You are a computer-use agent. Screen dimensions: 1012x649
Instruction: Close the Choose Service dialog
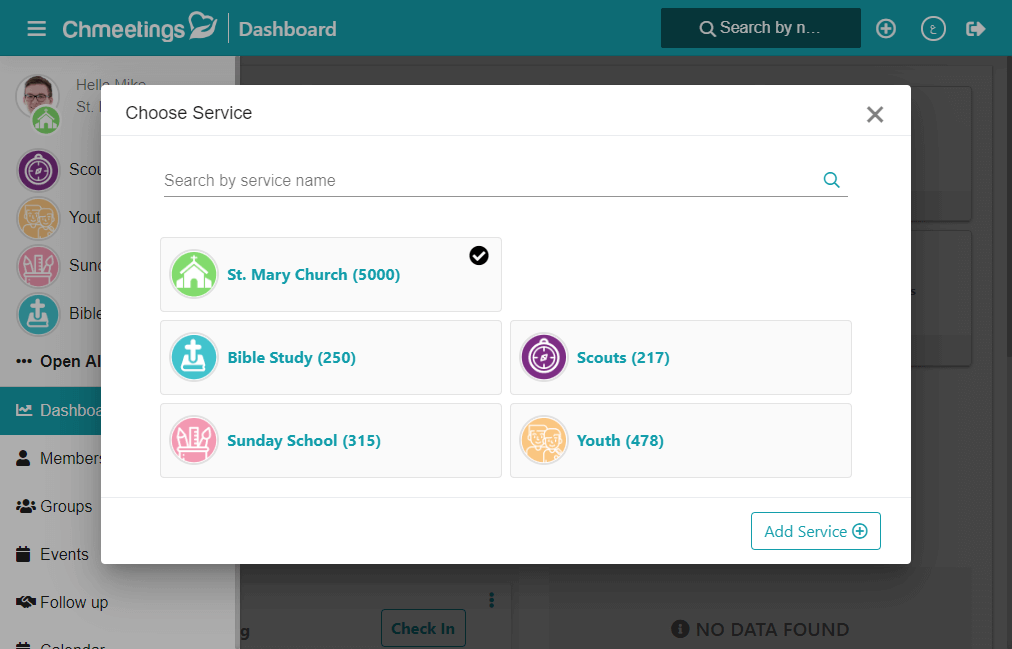[x=875, y=114]
